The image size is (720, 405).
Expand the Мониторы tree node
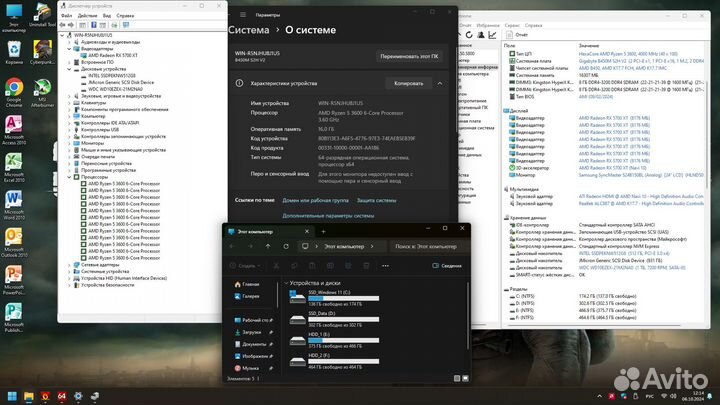[69, 143]
